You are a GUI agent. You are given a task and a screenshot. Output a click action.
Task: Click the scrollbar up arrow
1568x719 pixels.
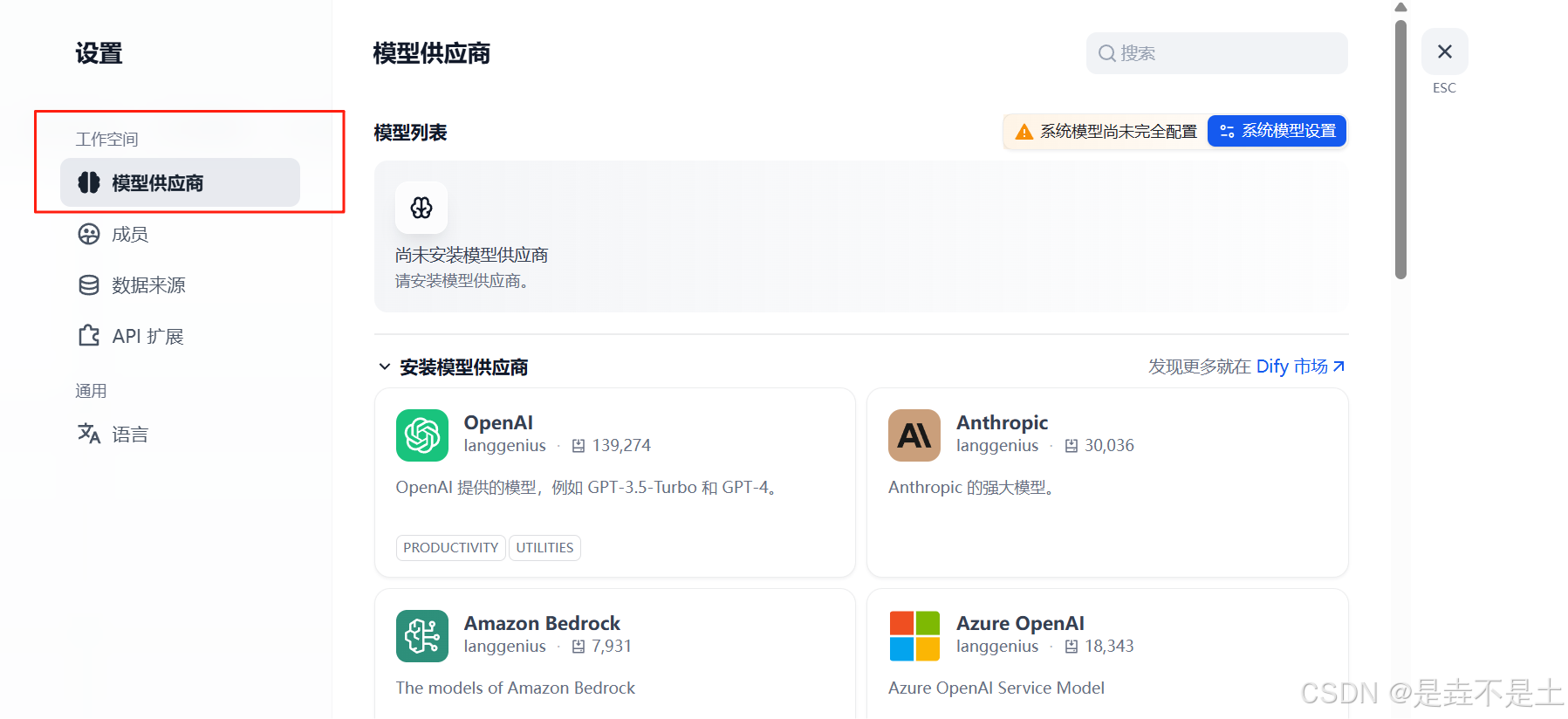click(1401, 7)
